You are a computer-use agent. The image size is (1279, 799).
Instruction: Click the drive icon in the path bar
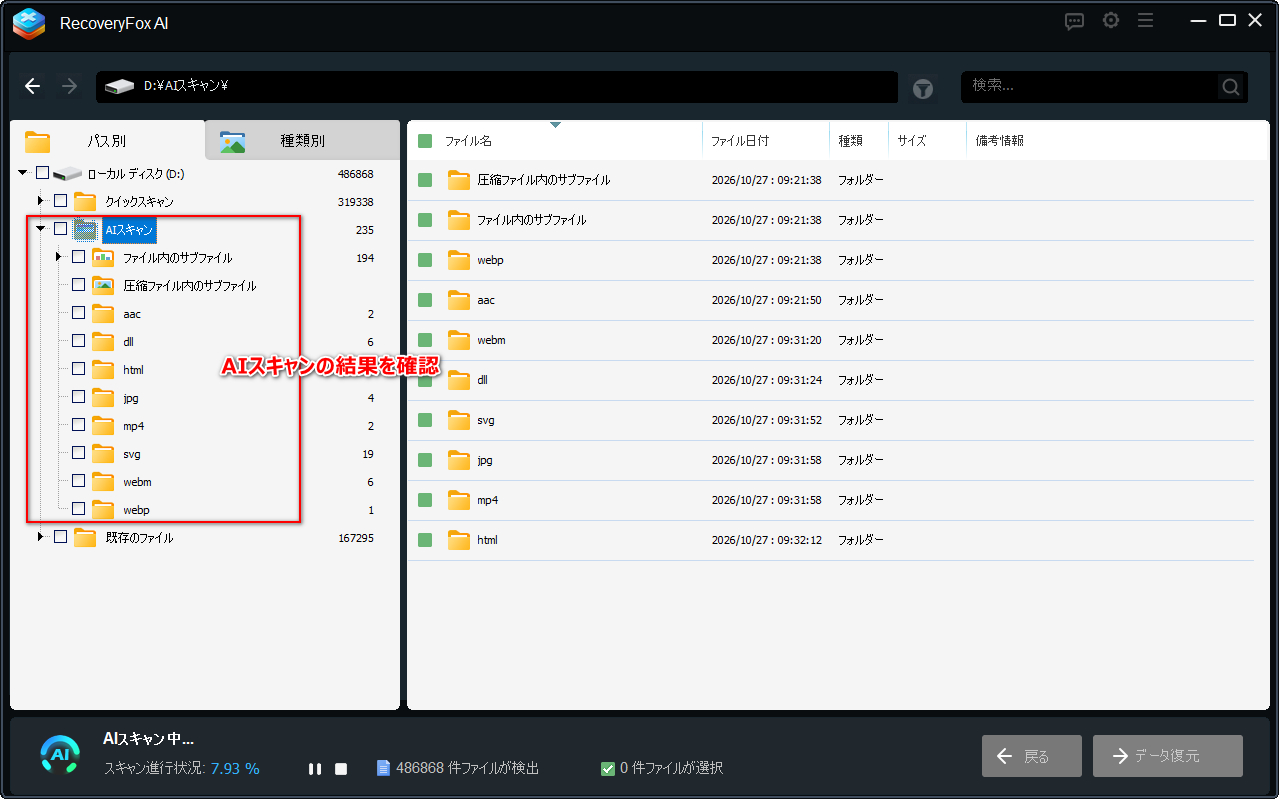[x=119, y=87]
